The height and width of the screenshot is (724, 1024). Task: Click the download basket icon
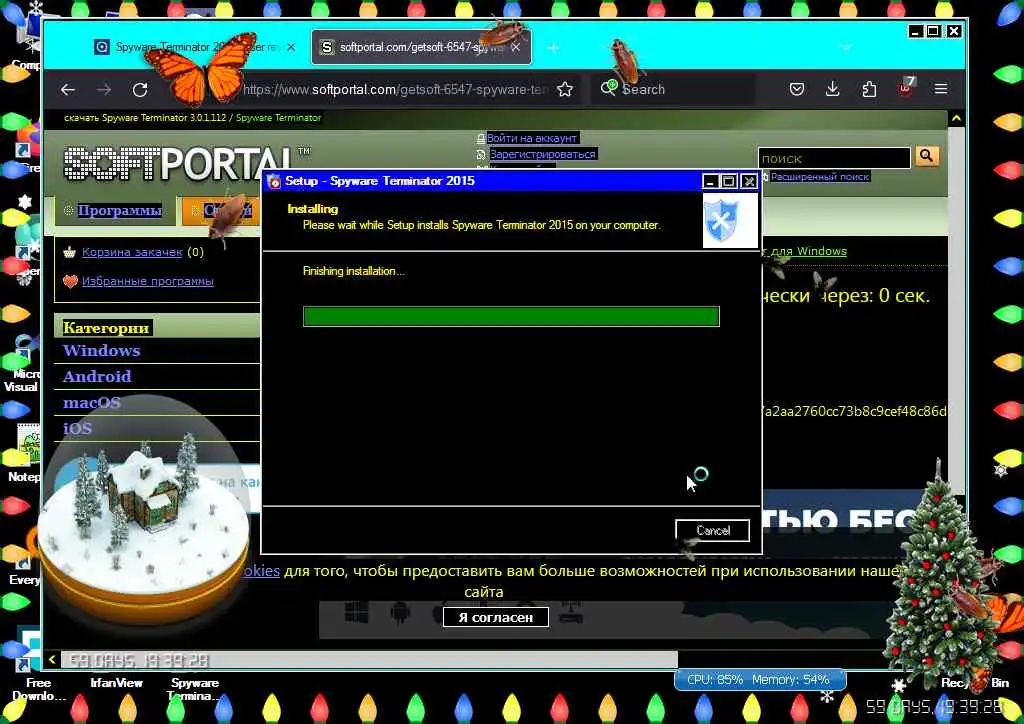click(x=70, y=252)
